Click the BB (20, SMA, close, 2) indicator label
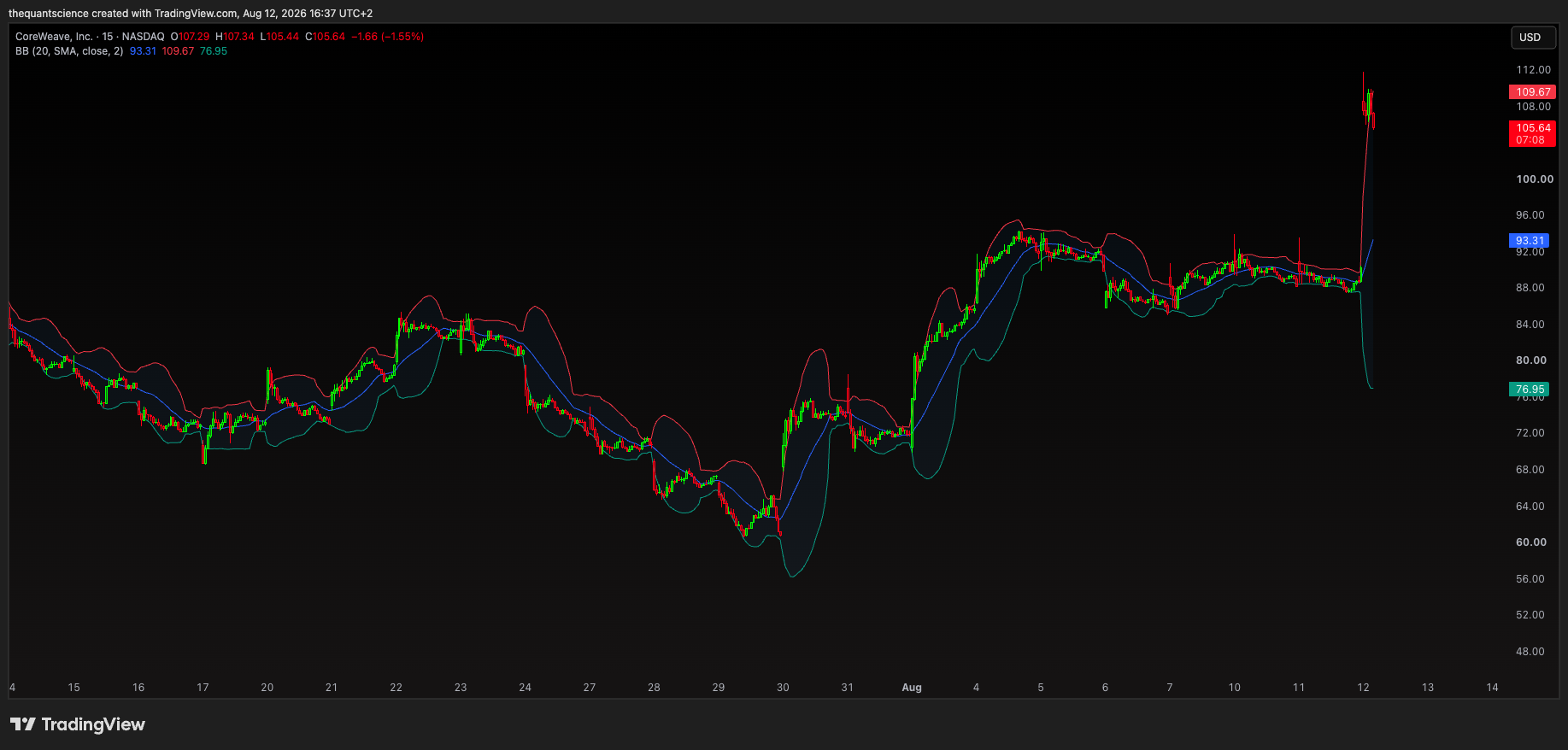1568x750 pixels. click(x=69, y=51)
